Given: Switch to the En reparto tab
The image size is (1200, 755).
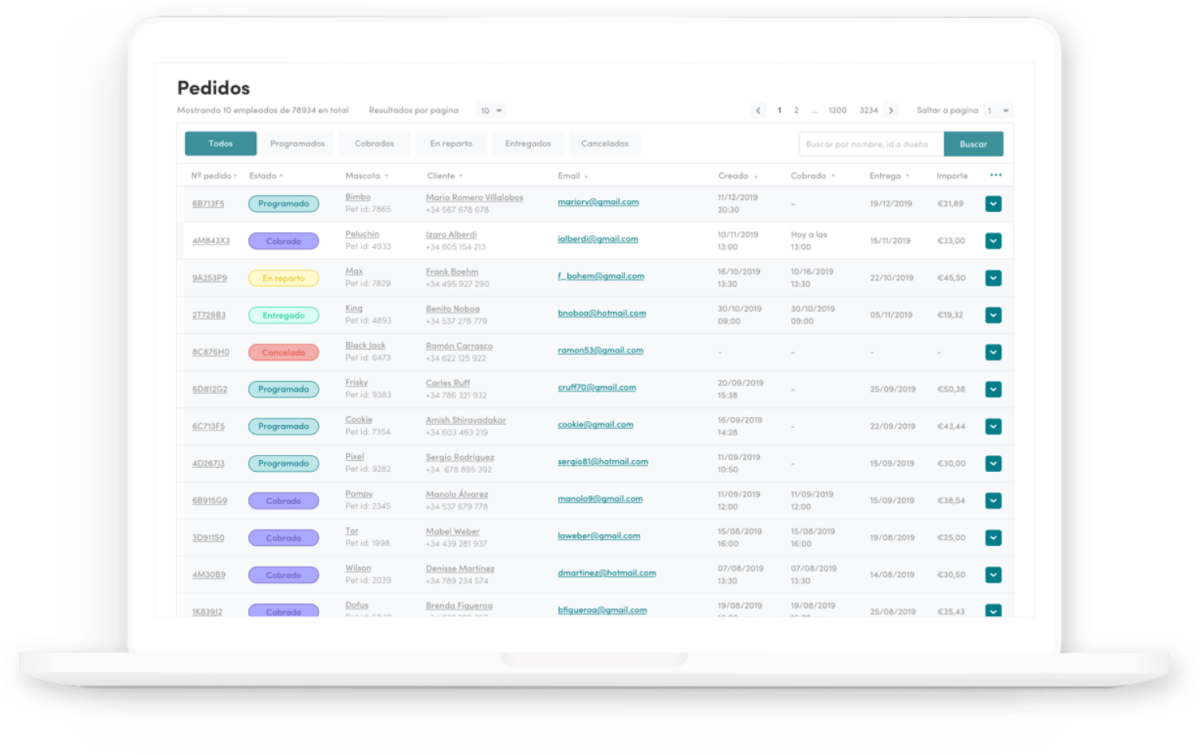Looking at the screenshot, I should [451, 143].
